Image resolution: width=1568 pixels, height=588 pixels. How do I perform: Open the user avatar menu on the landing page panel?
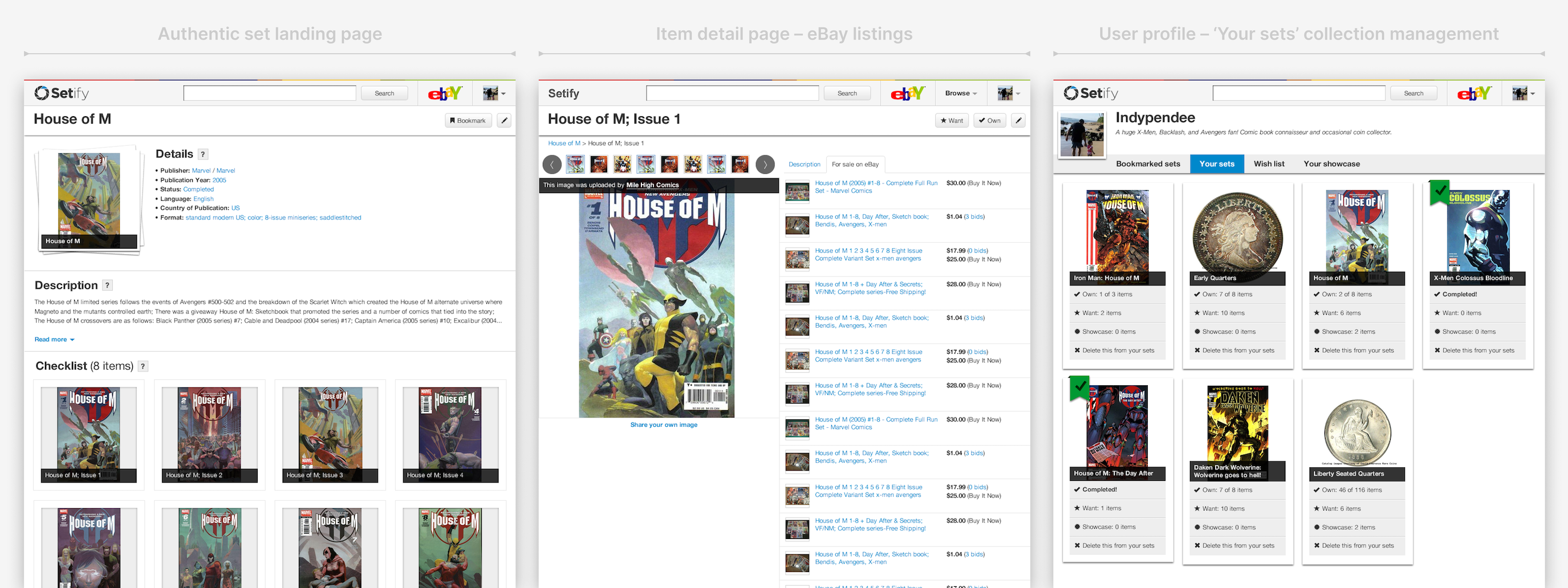[494, 93]
